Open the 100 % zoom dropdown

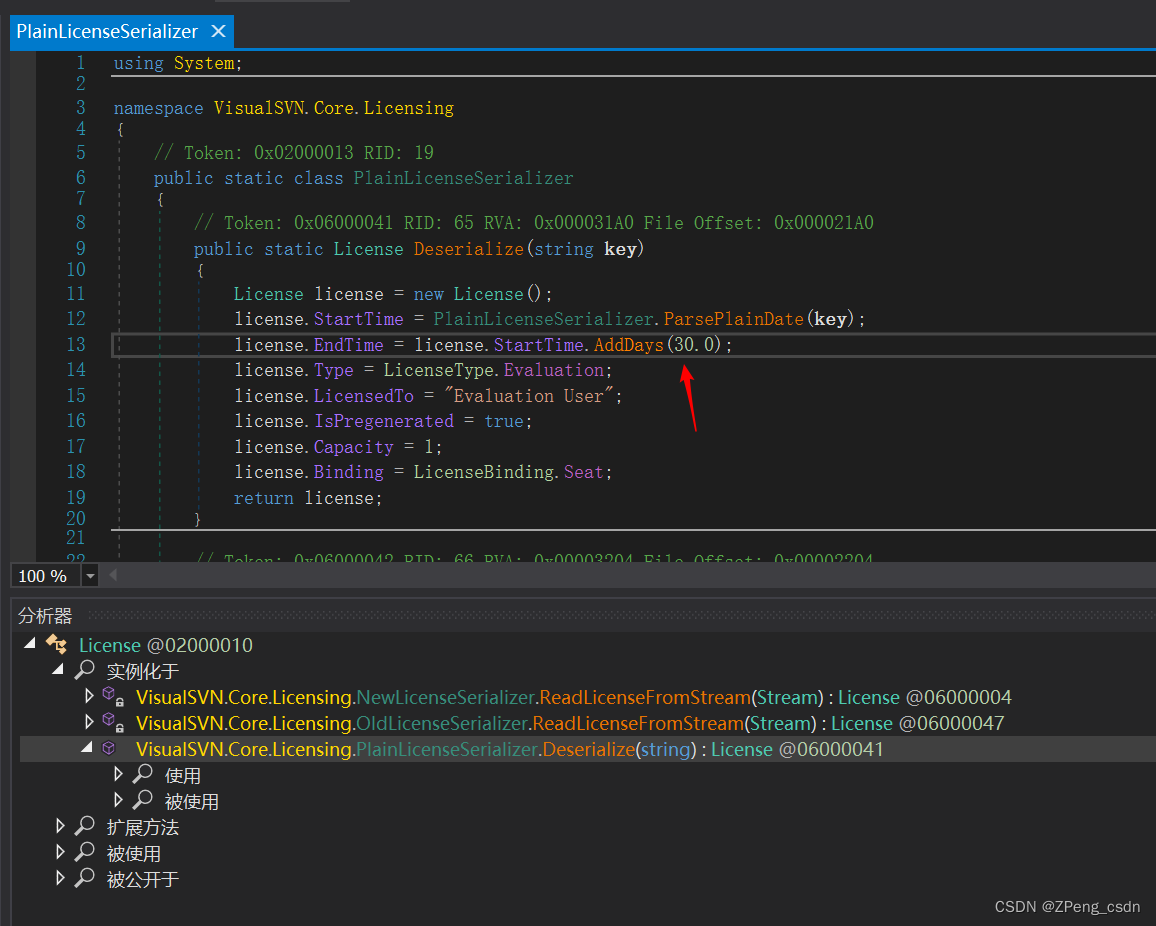point(90,576)
